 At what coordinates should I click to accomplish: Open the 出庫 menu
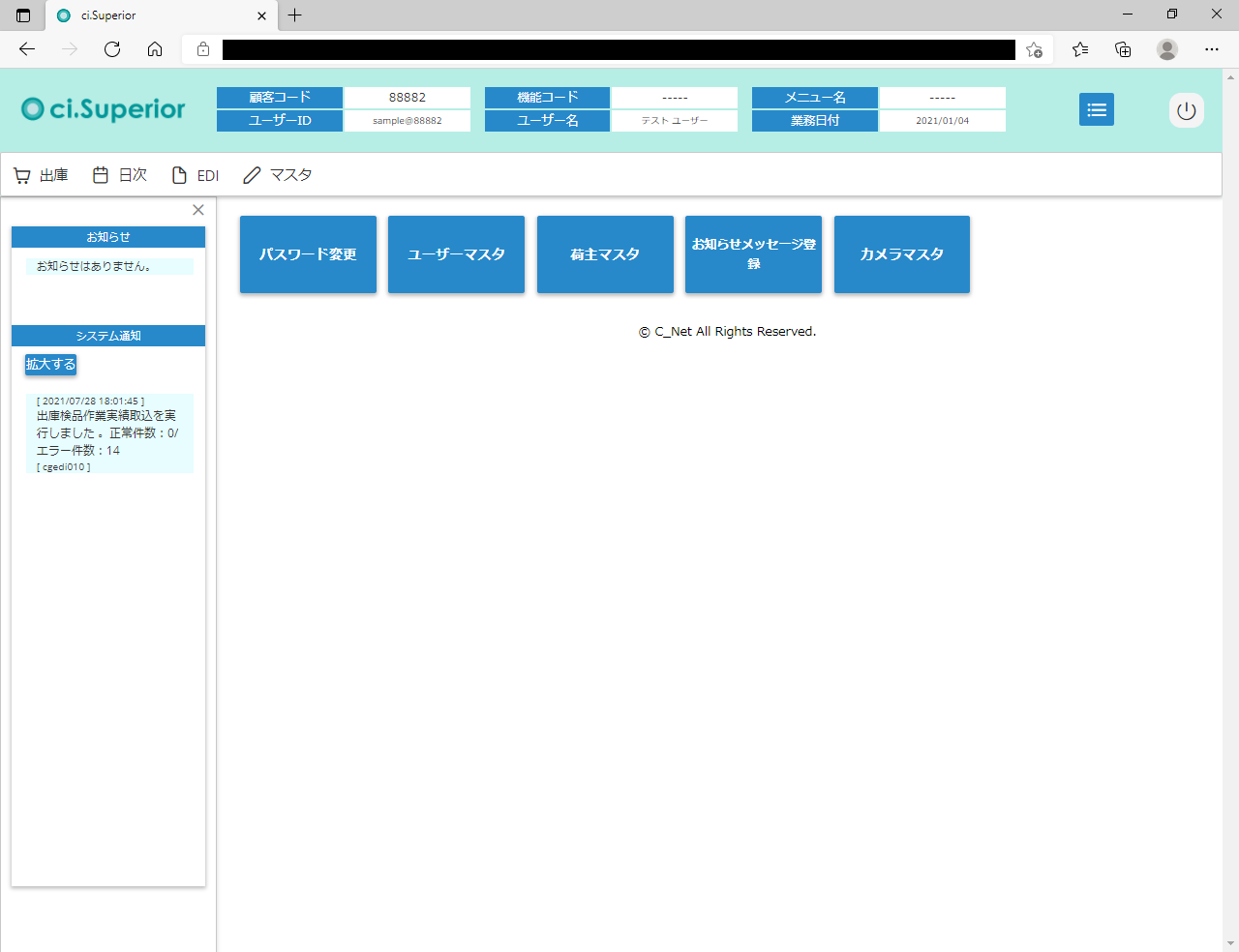click(x=42, y=175)
